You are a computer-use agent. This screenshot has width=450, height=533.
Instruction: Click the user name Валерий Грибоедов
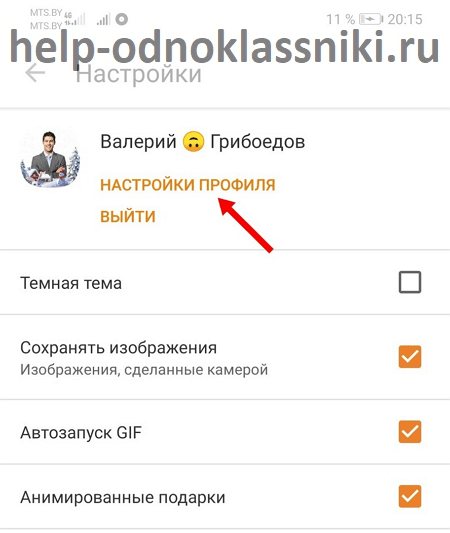pyautogui.click(x=203, y=142)
